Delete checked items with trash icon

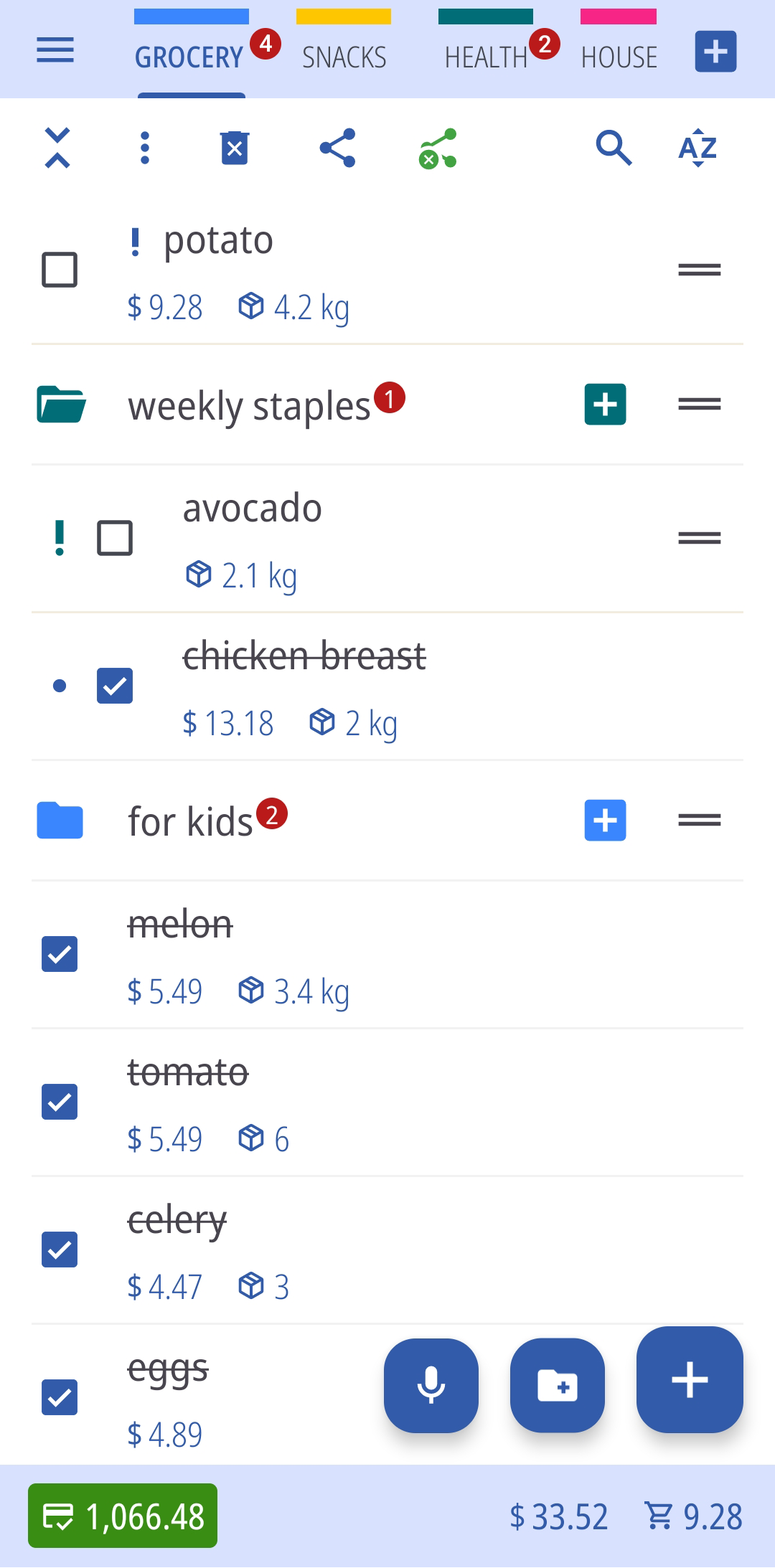tap(235, 148)
